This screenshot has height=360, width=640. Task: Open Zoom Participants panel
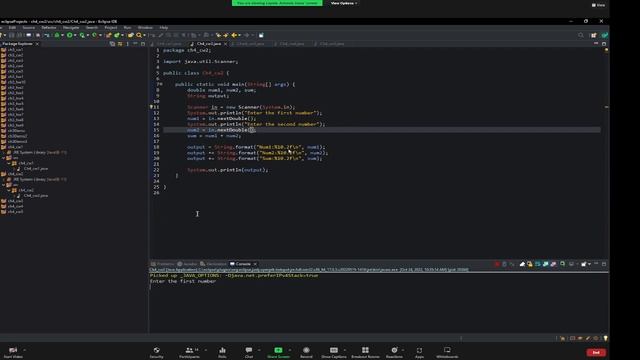pos(189,352)
